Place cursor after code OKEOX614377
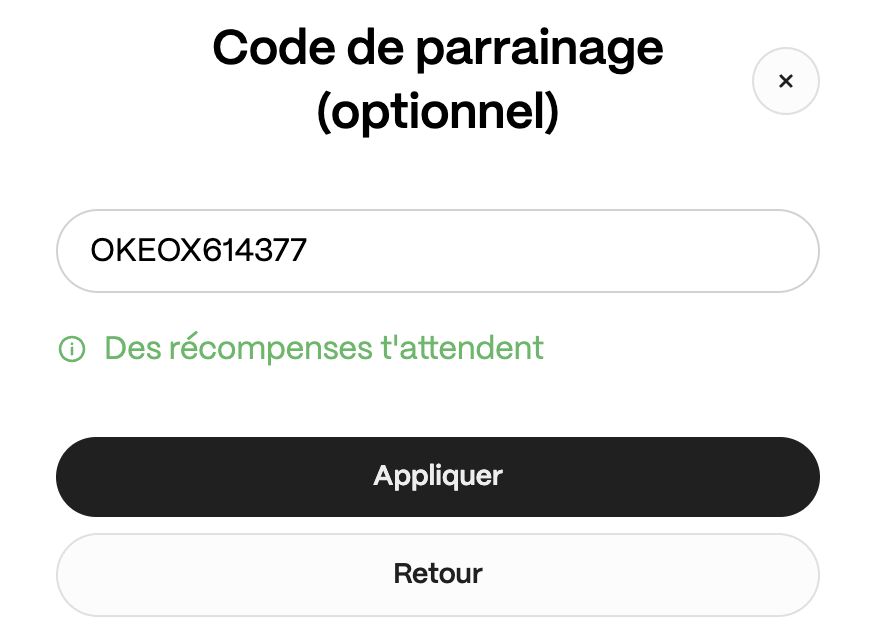The height and width of the screenshot is (626, 878). [x=310, y=251]
